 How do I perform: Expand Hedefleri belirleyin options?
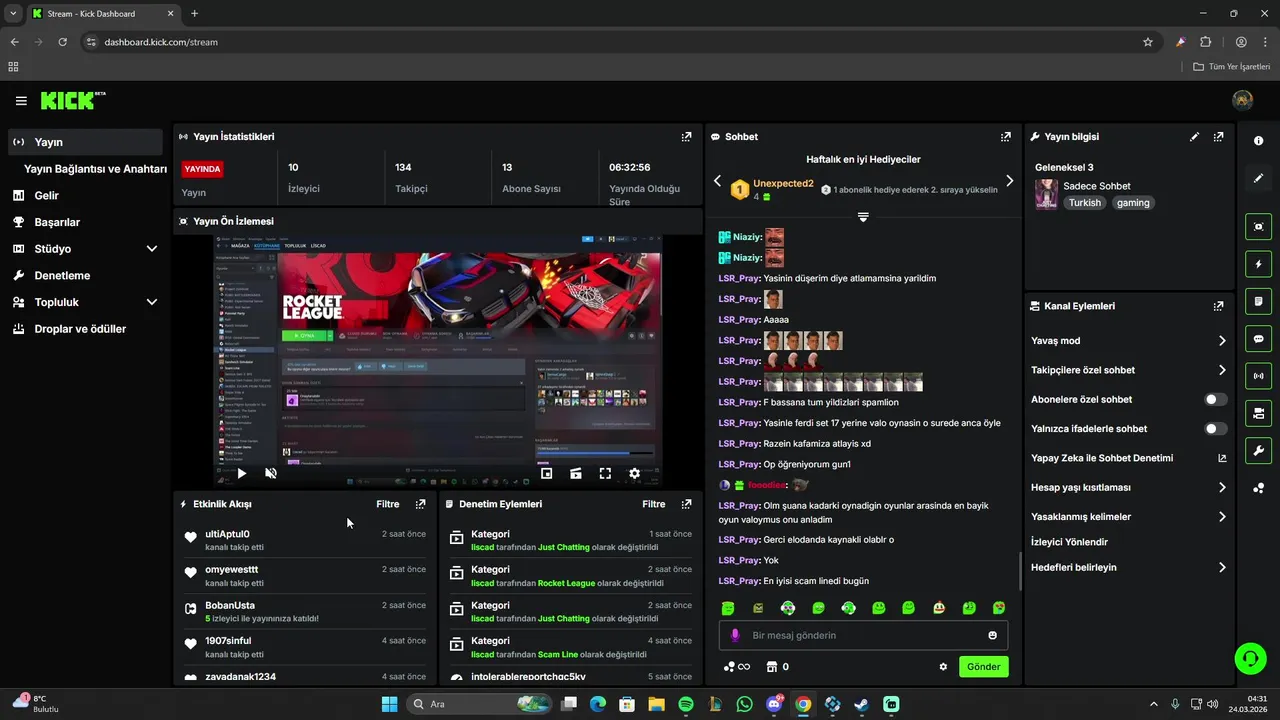[1222, 567]
